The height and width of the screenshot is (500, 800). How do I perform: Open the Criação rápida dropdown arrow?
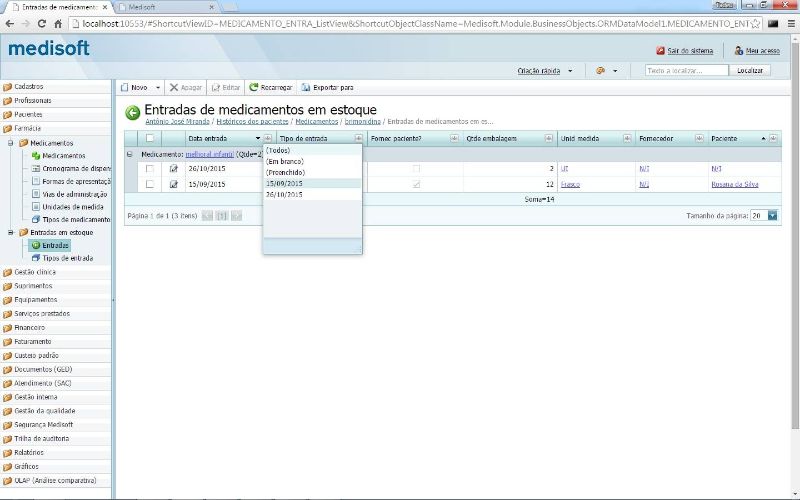point(570,71)
